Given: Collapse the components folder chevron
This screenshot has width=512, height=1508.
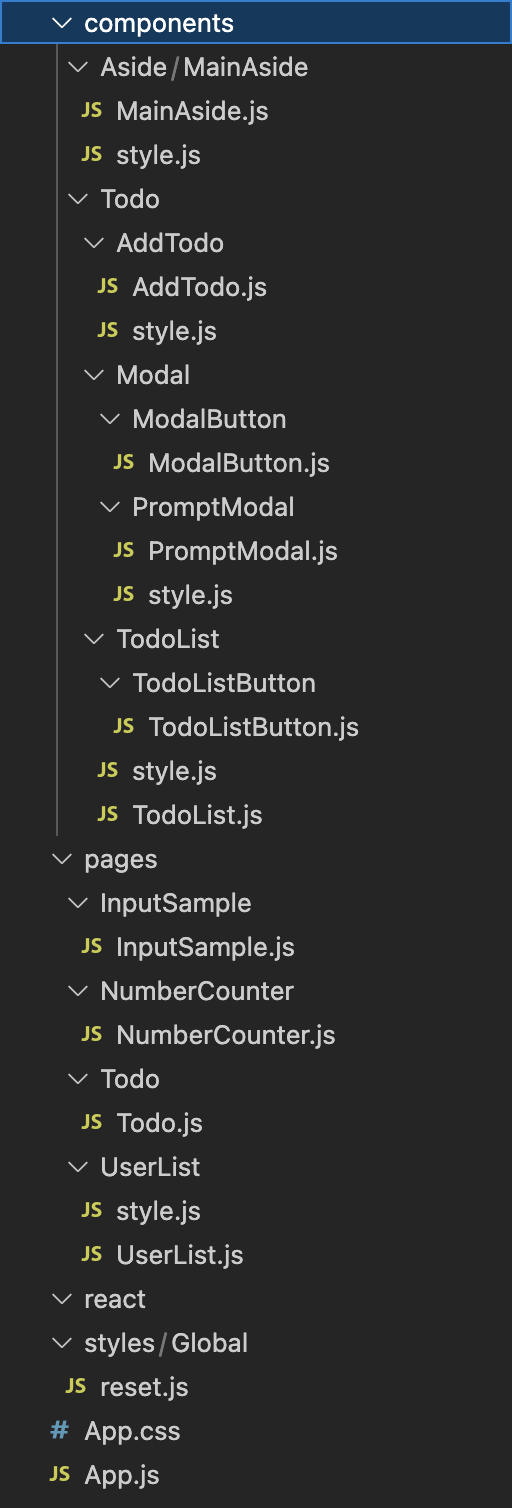Looking at the screenshot, I should [x=61, y=23].
